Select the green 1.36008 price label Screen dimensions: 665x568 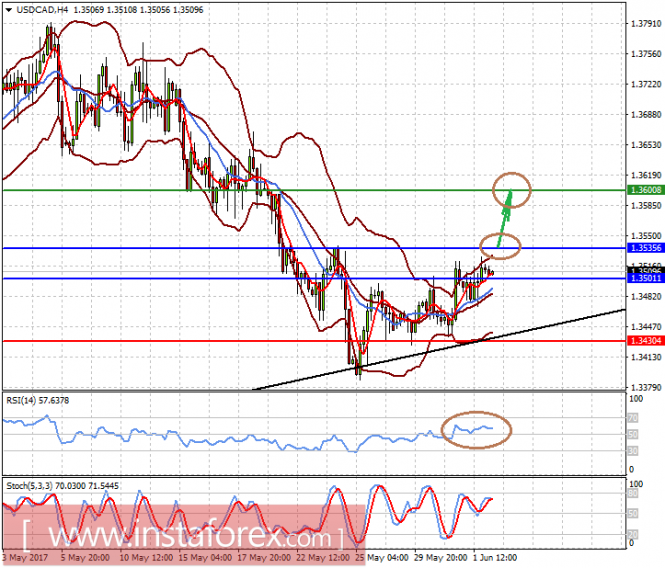point(645,190)
